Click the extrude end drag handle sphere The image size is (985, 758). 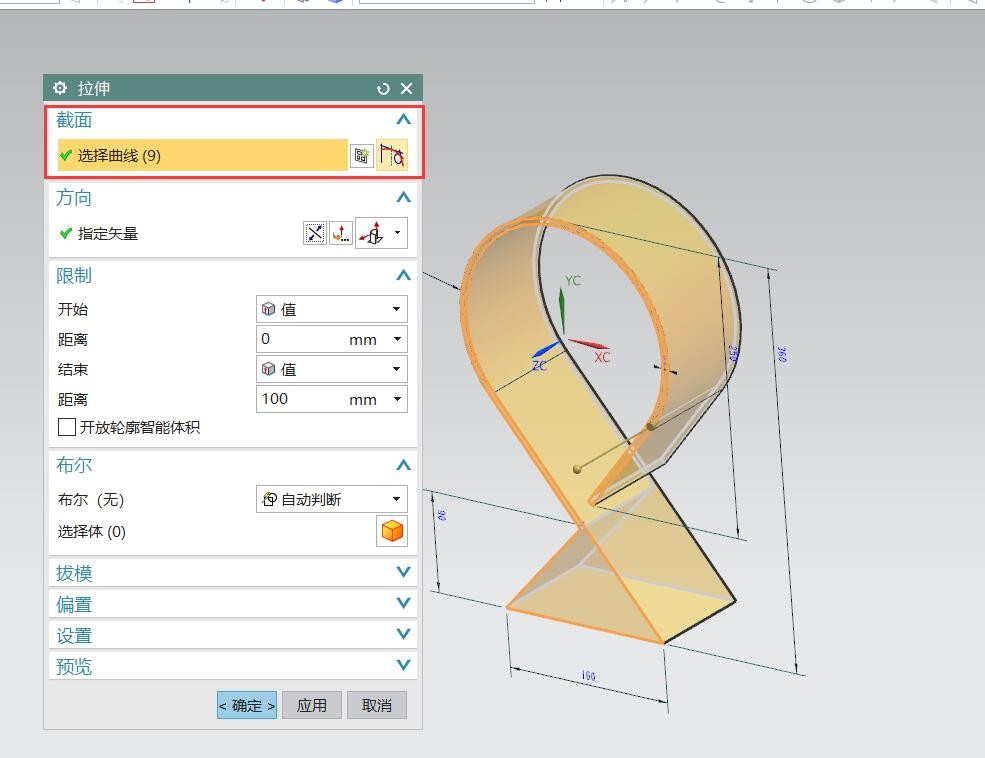coord(577,469)
